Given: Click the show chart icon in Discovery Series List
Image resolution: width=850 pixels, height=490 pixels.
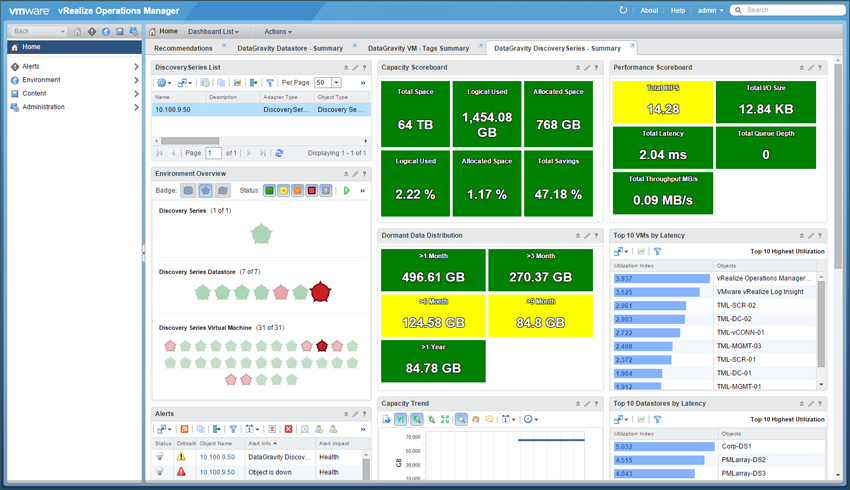Looking at the screenshot, I should click(237, 83).
